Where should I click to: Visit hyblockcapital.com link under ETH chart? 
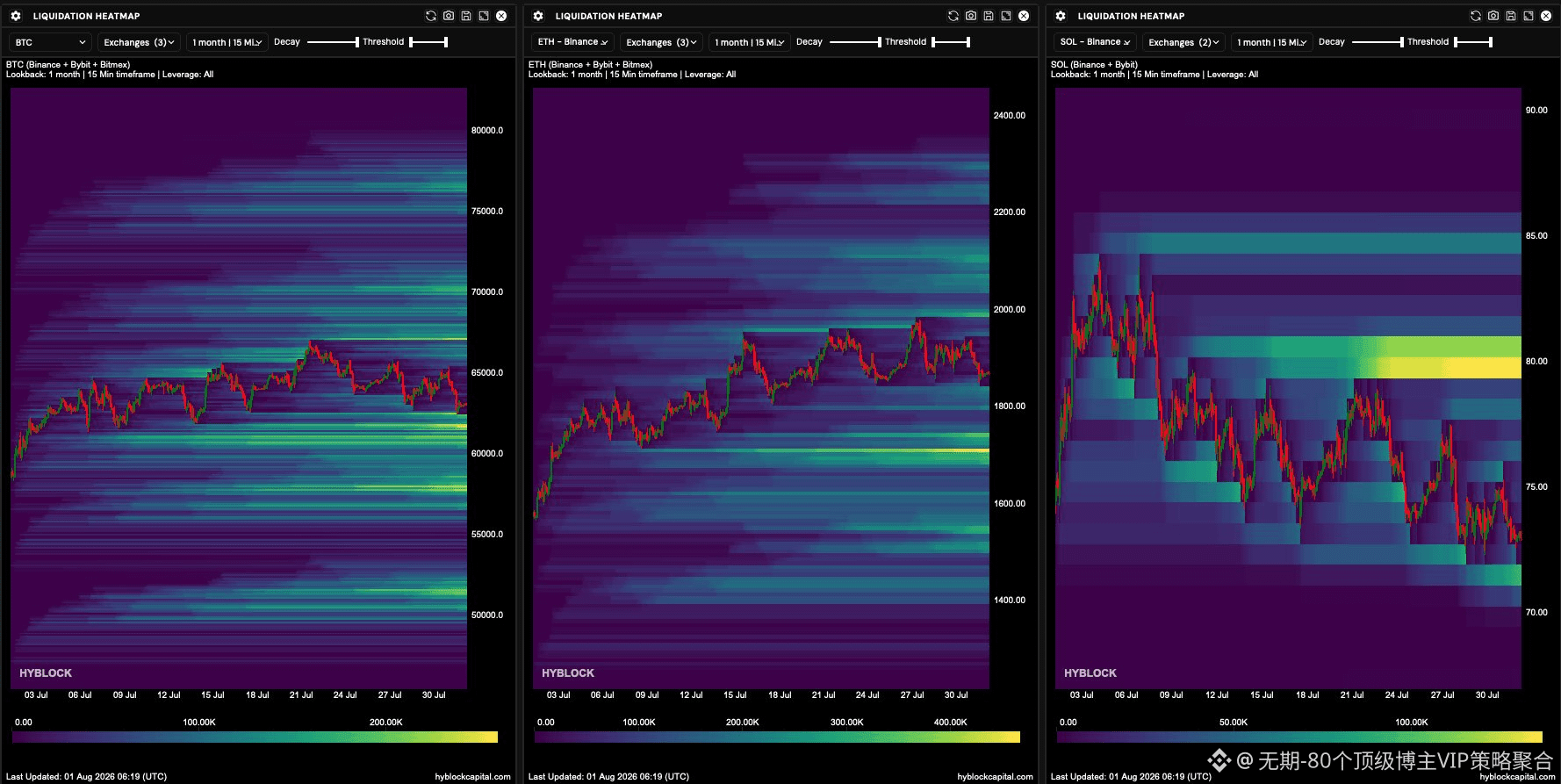[995, 777]
